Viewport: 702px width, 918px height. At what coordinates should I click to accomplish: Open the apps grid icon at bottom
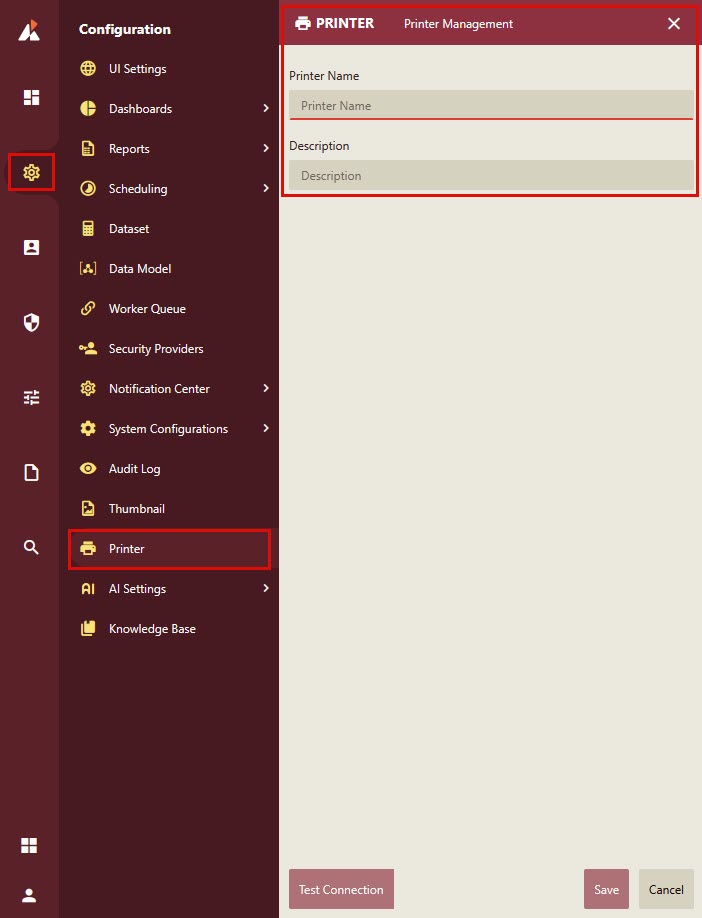click(x=29, y=846)
